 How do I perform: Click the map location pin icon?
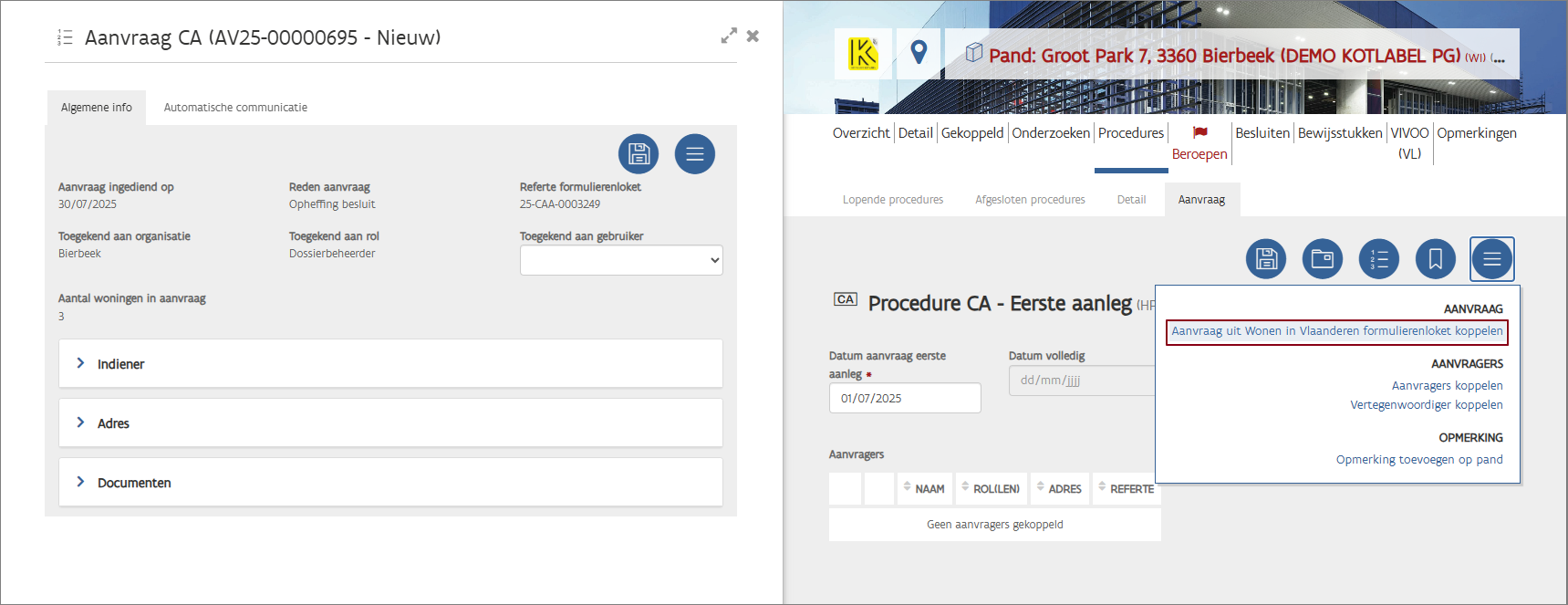tap(919, 54)
